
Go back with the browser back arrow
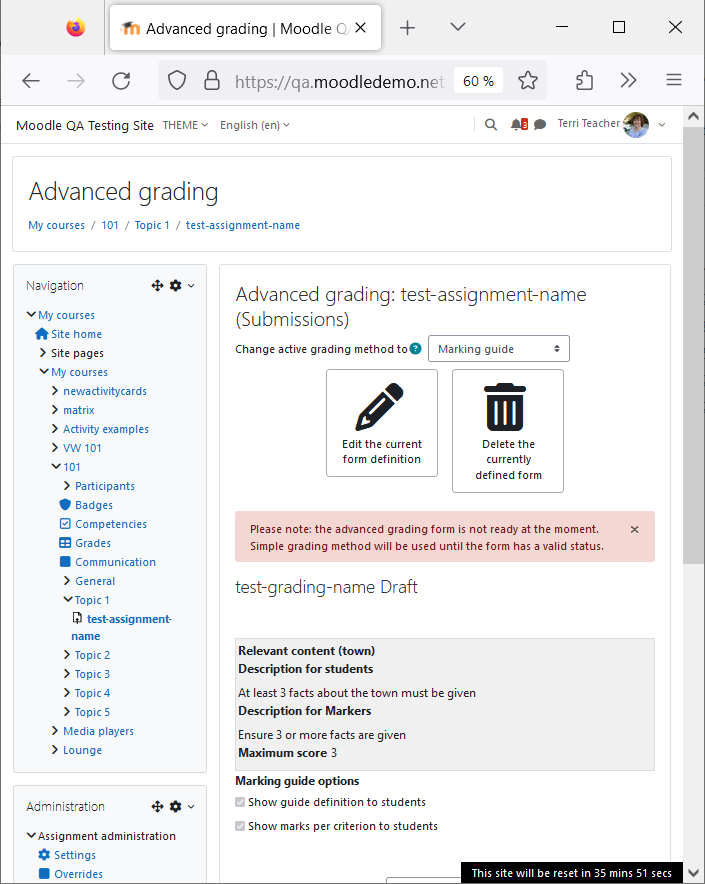pyautogui.click(x=31, y=81)
